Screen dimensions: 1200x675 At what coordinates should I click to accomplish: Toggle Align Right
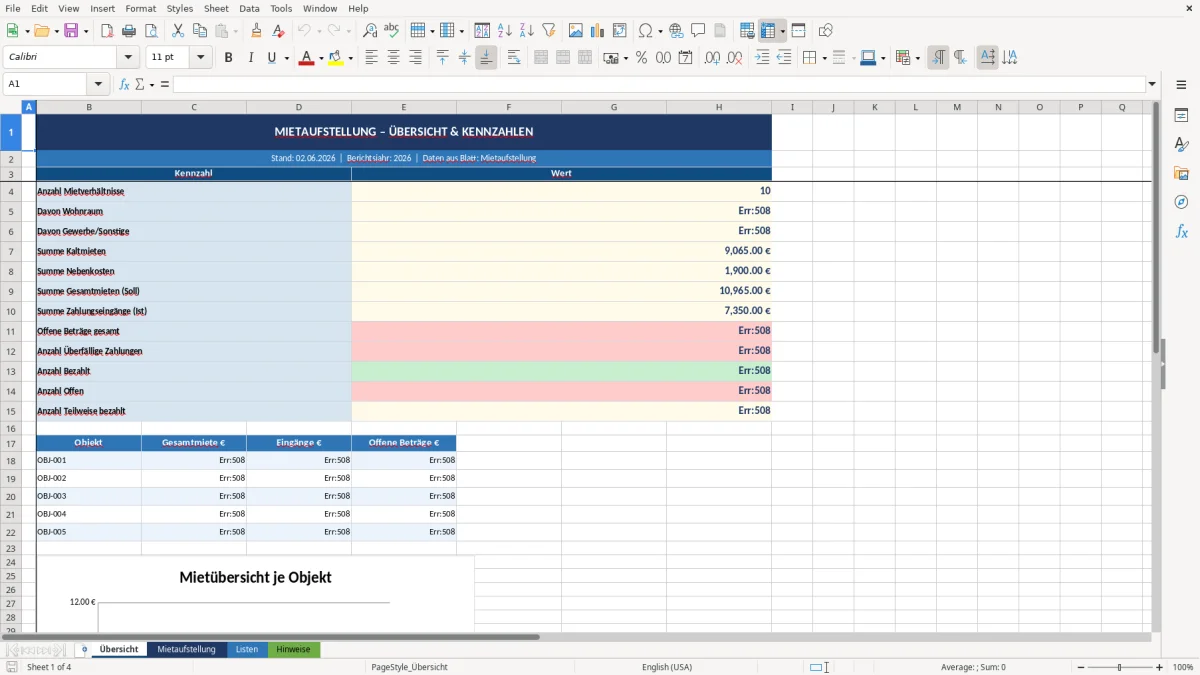click(415, 58)
